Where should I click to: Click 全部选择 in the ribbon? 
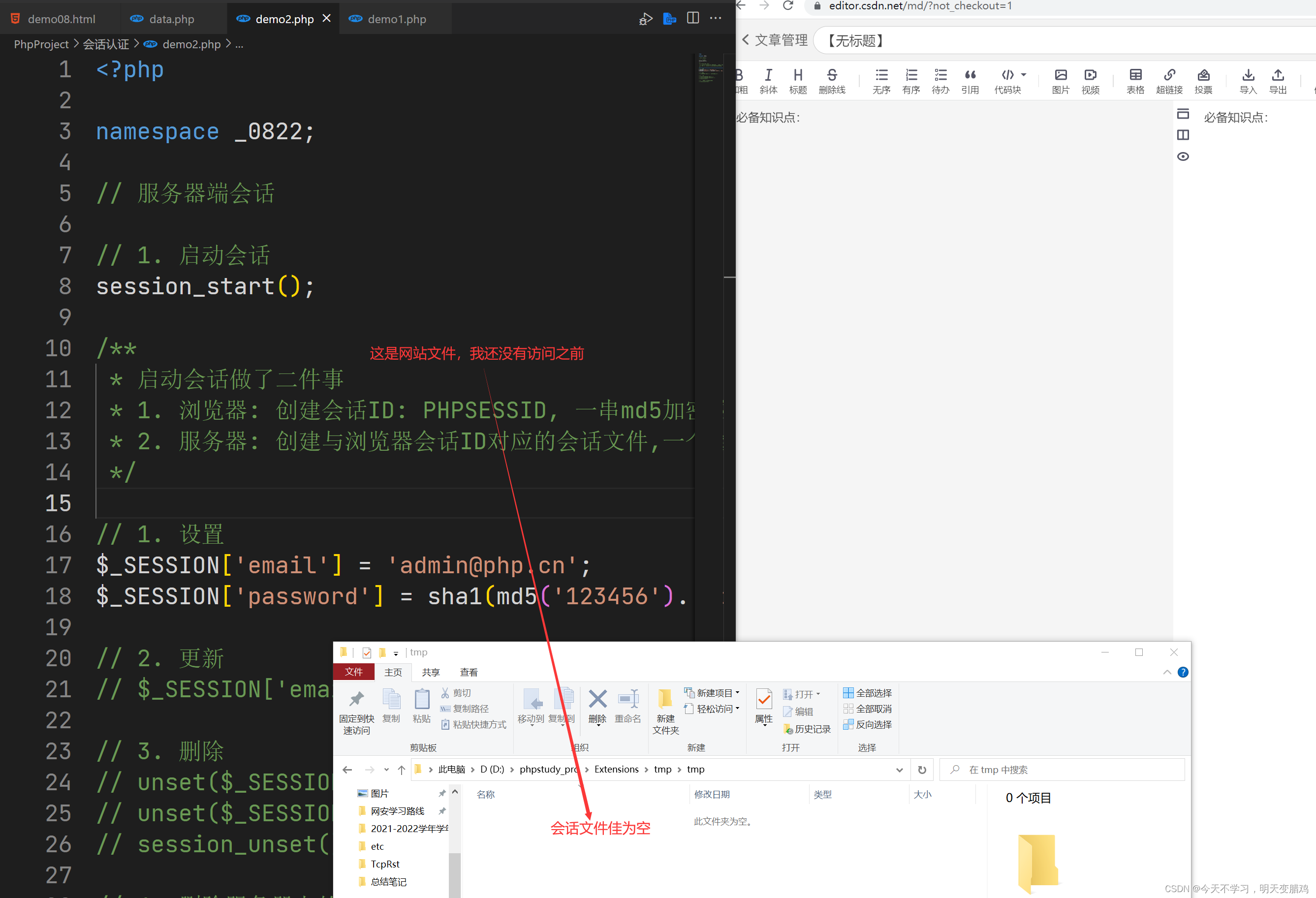pyautogui.click(x=868, y=693)
